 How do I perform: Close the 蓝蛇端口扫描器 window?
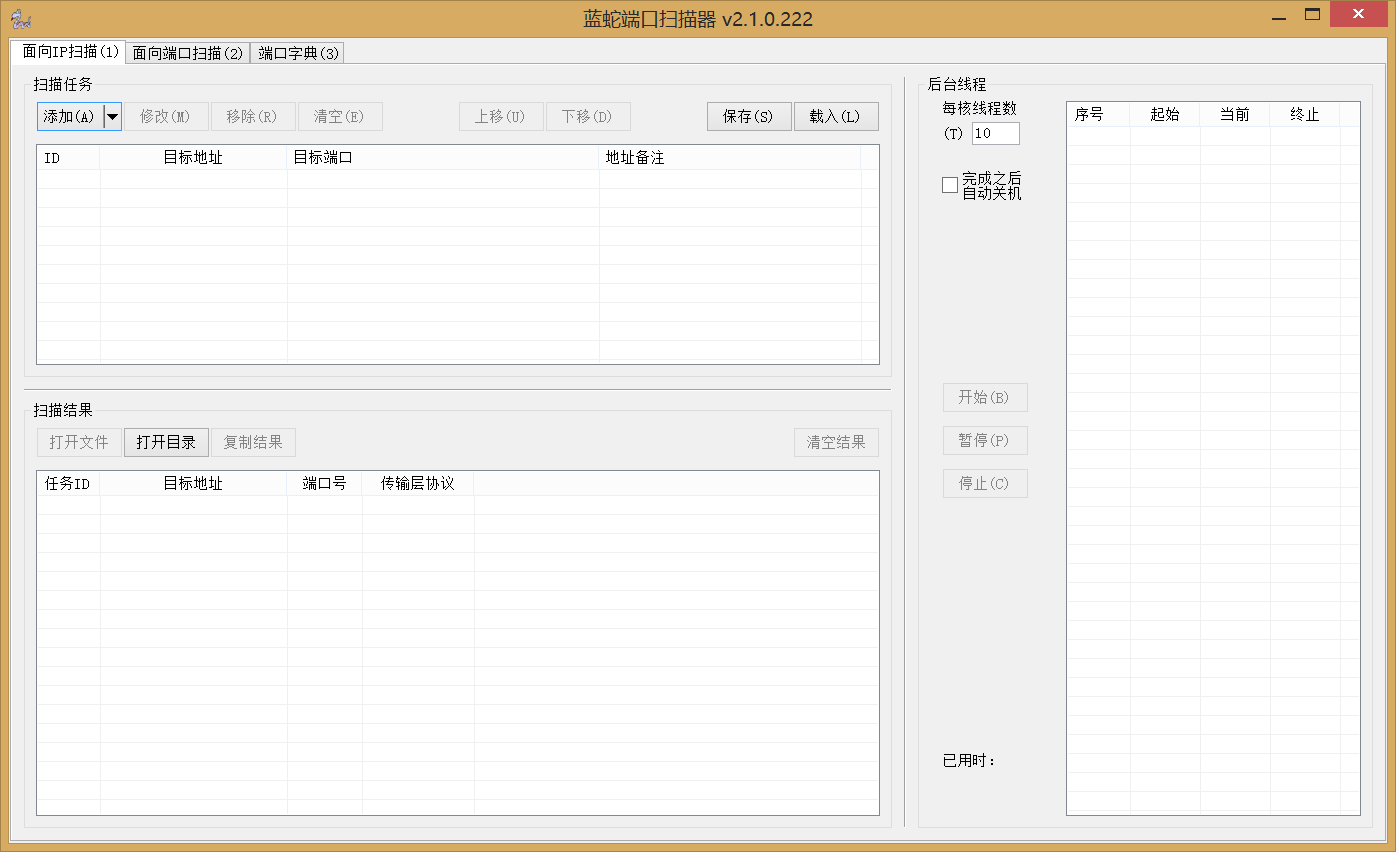(x=1358, y=15)
